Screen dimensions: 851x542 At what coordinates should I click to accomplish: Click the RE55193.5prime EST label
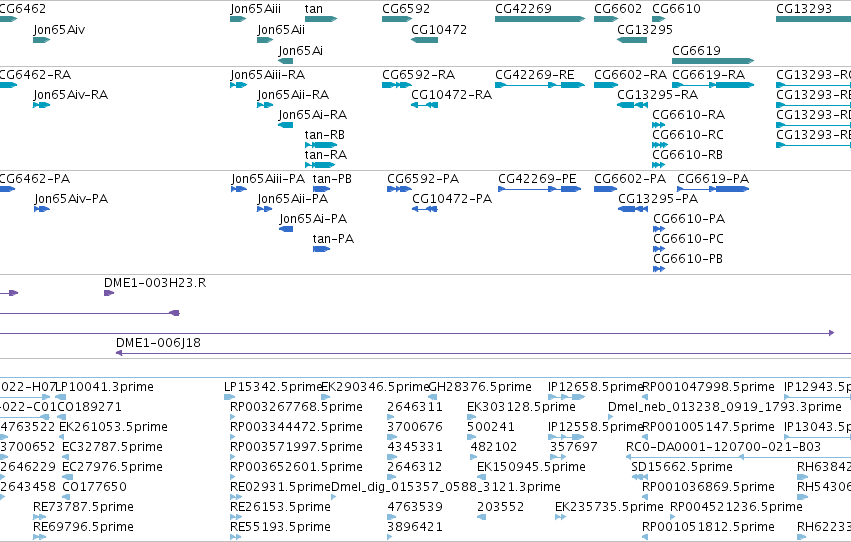(x=281, y=527)
